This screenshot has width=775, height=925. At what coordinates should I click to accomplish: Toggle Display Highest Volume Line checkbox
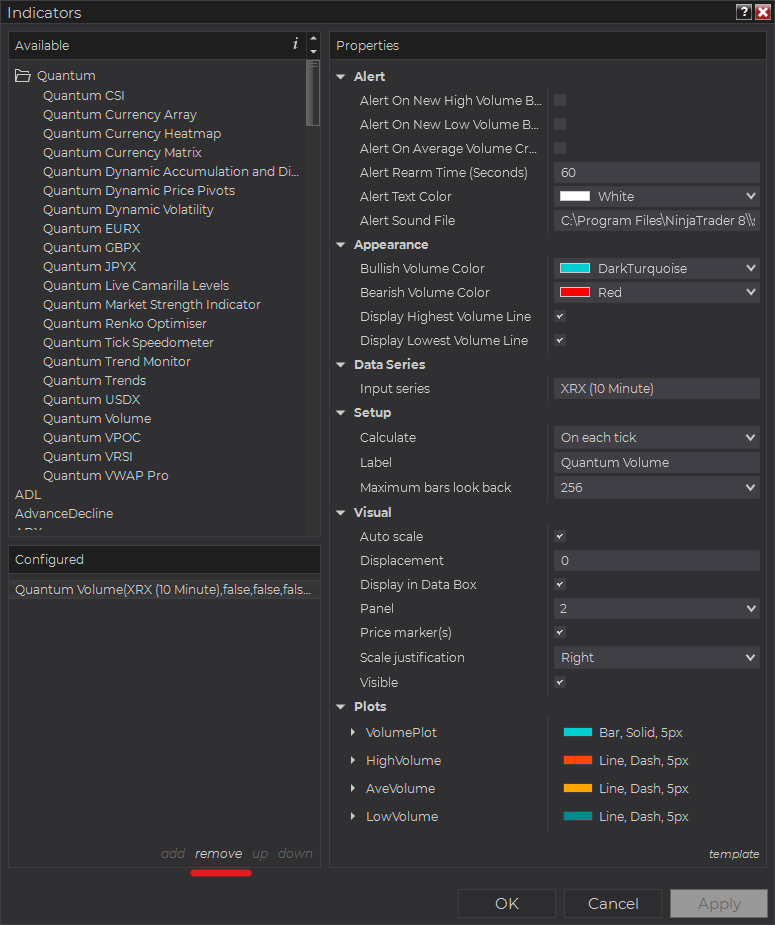pos(560,316)
